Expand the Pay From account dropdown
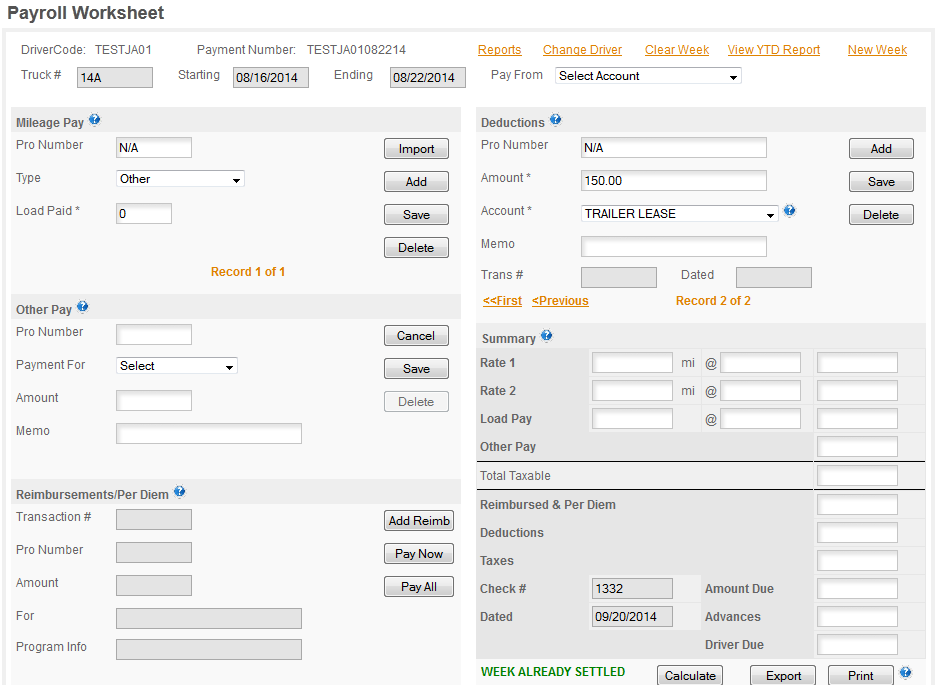 (x=648, y=76)
